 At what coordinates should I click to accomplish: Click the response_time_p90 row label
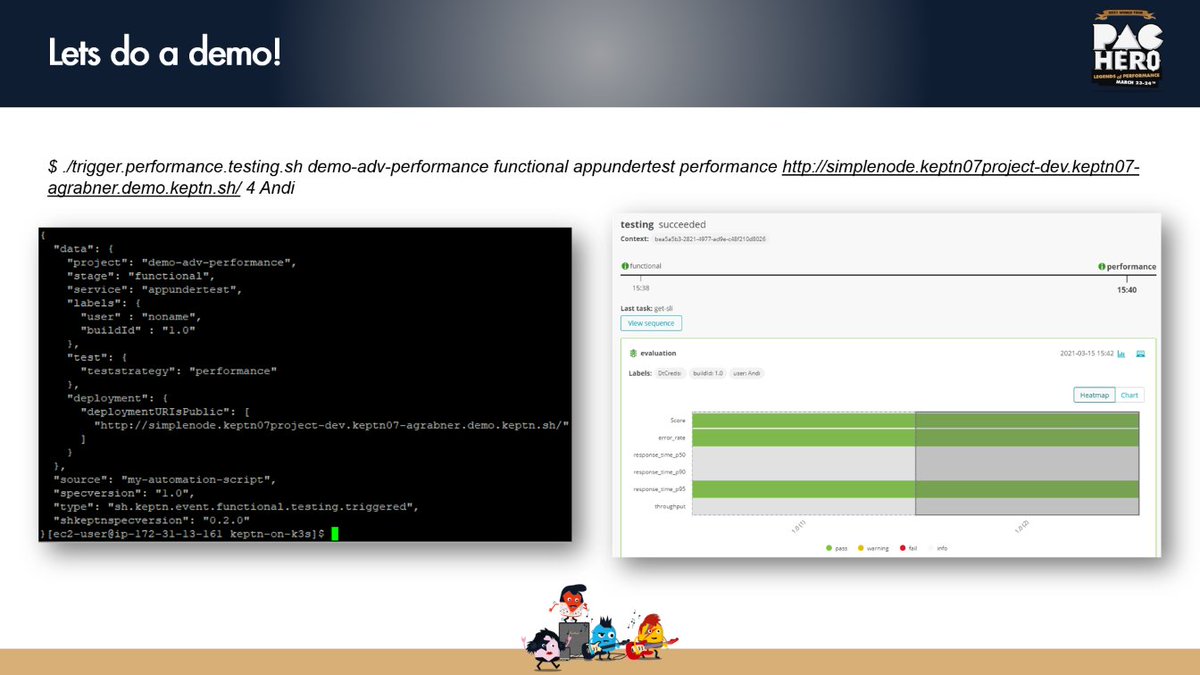[x=660, y=472]
